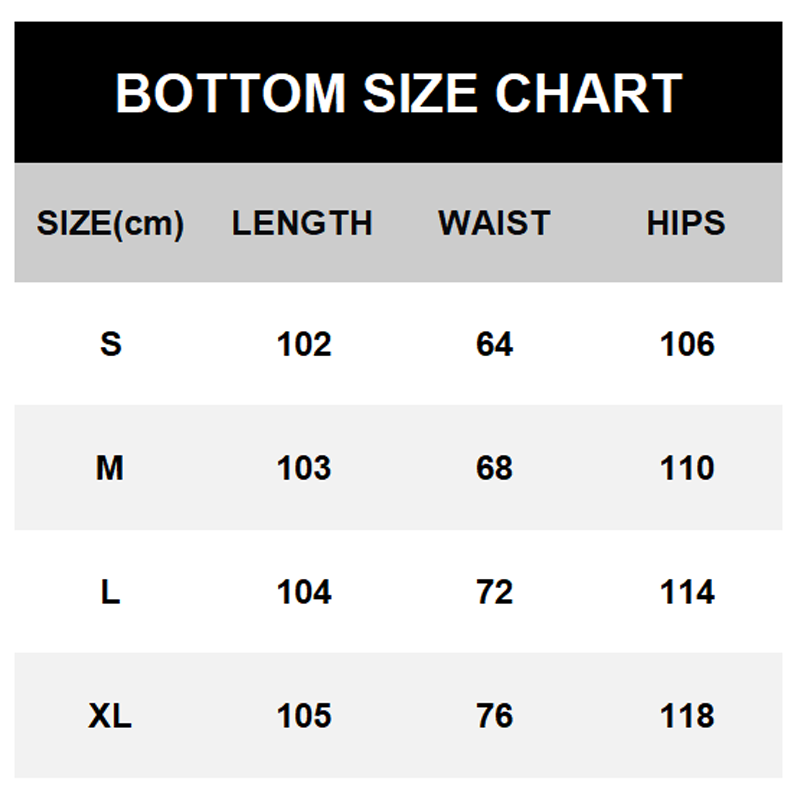Click the SIZE(cm) column header
Image resolution: width=800 pixels, height=800 pixels.
pos(110,223)
